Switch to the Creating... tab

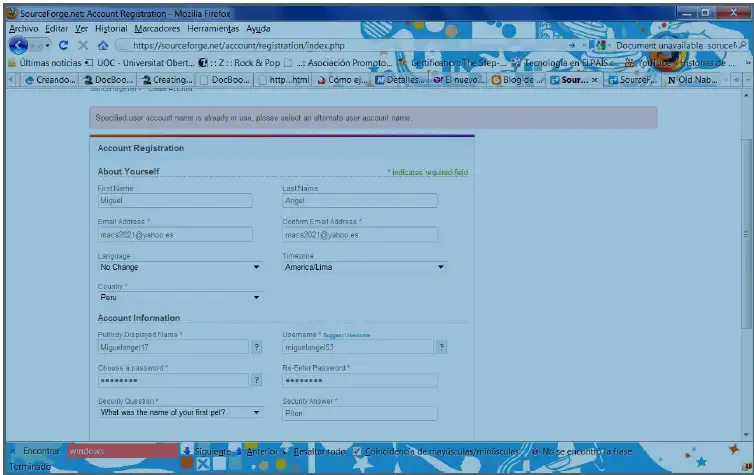[166, 80]
